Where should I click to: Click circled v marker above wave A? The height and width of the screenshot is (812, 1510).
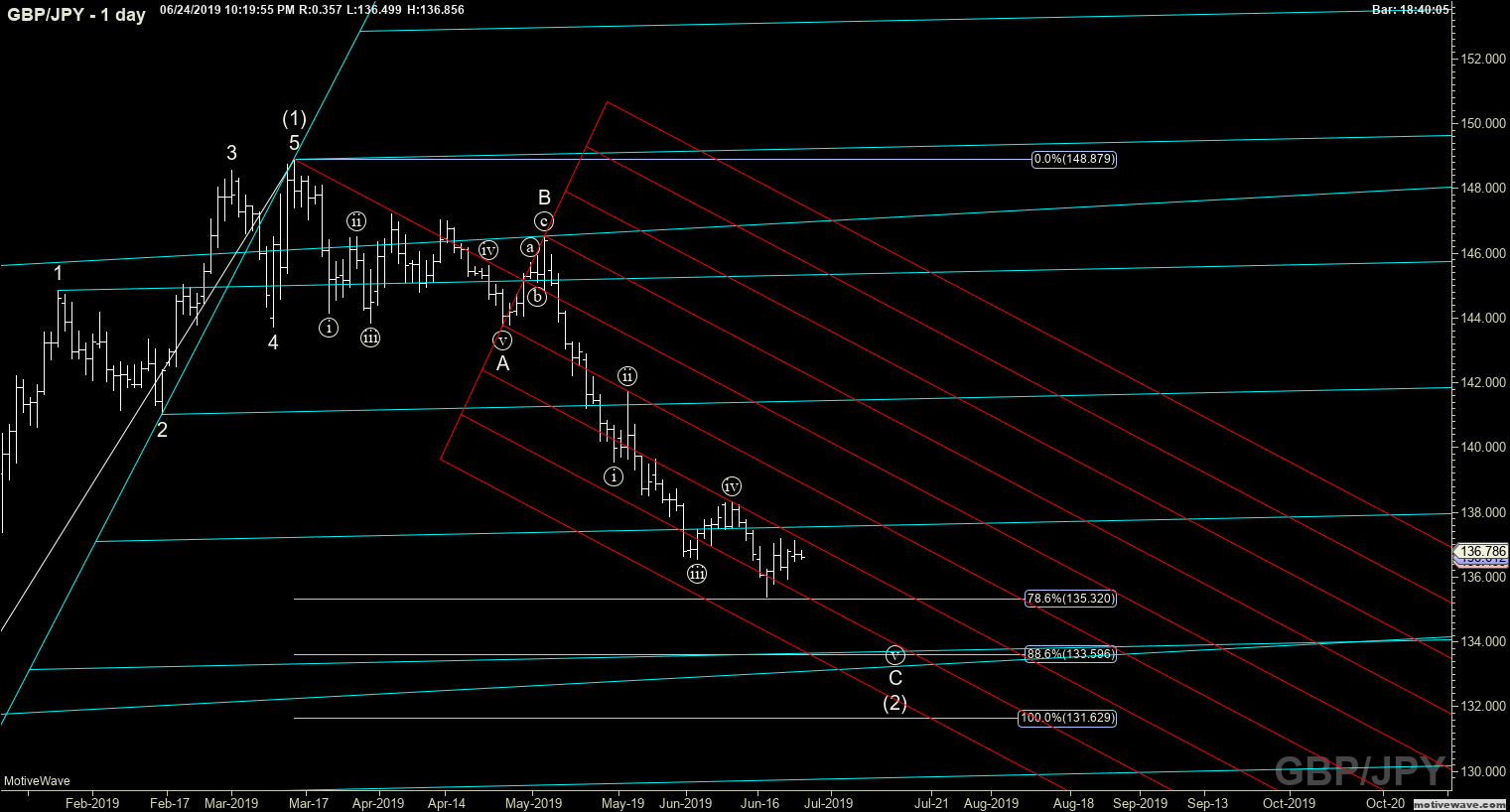[x=502, y=340]
